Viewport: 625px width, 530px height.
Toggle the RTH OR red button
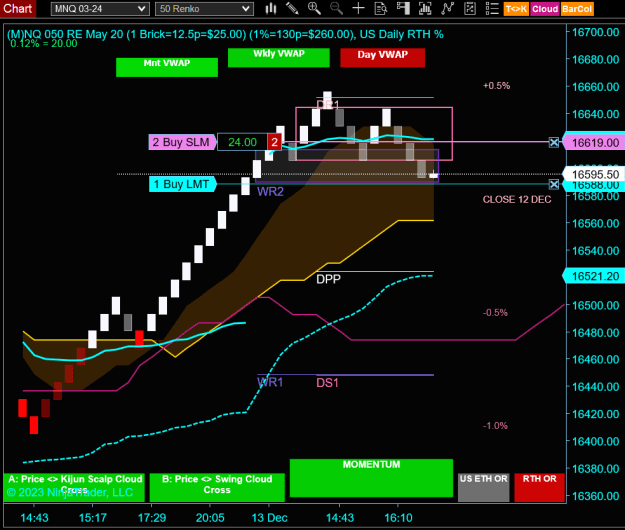(x=539, y=487)
